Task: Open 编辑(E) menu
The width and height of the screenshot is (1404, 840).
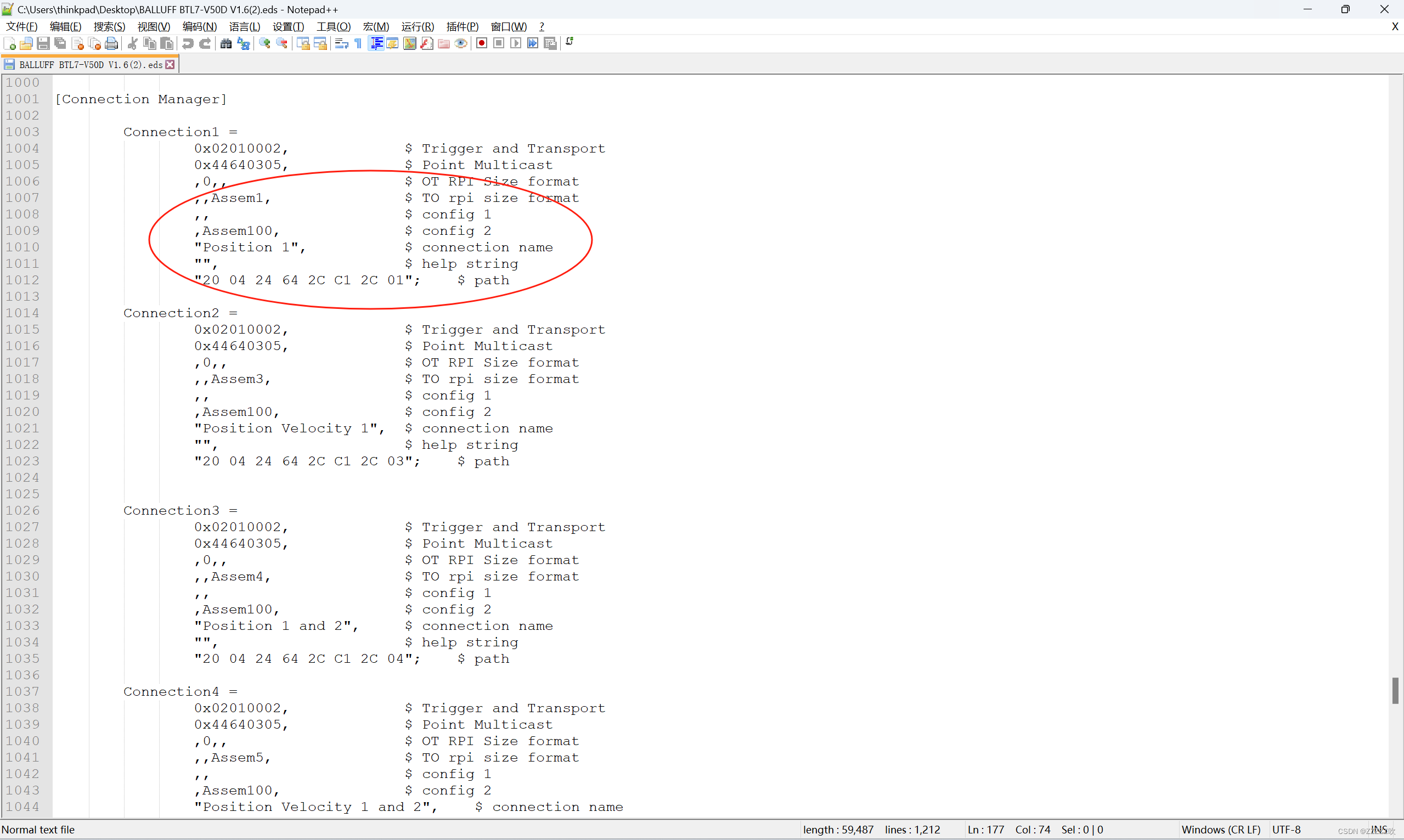Action: 66,26
